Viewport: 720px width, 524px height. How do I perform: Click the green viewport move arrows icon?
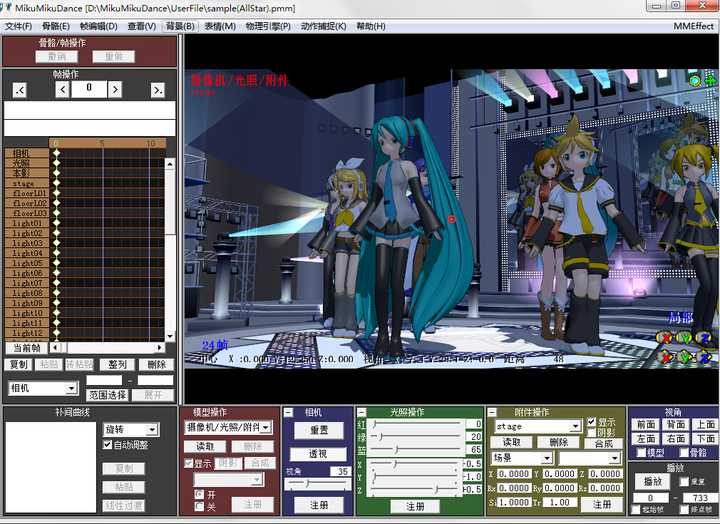(x=710, y=81)
